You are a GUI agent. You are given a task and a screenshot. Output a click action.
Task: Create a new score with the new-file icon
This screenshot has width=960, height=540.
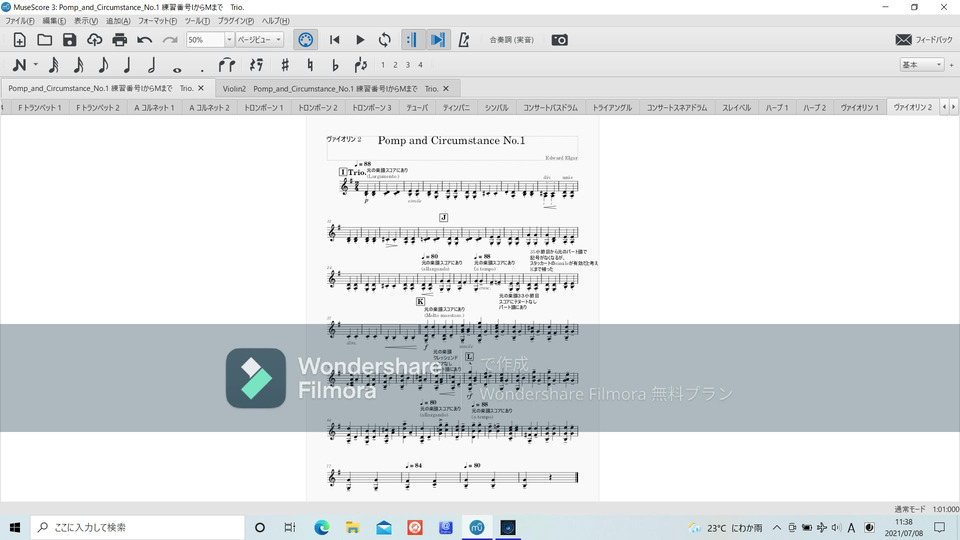coord(20,40)
